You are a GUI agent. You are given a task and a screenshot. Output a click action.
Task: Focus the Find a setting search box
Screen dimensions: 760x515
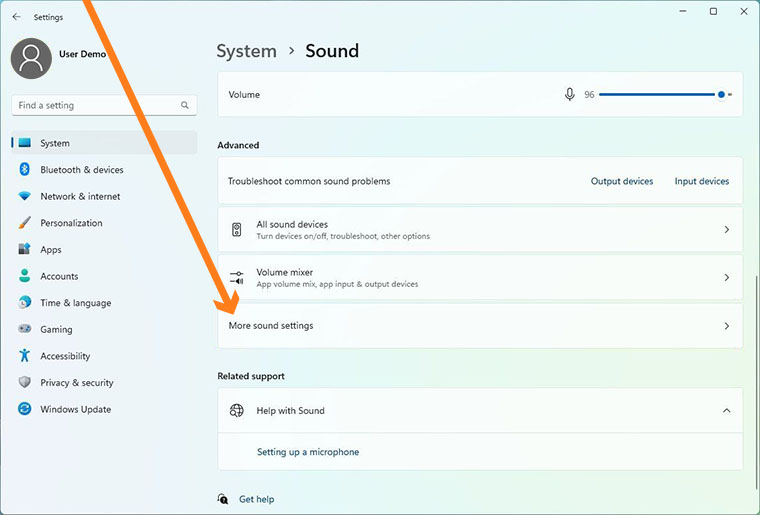click(x=104, y=105)
